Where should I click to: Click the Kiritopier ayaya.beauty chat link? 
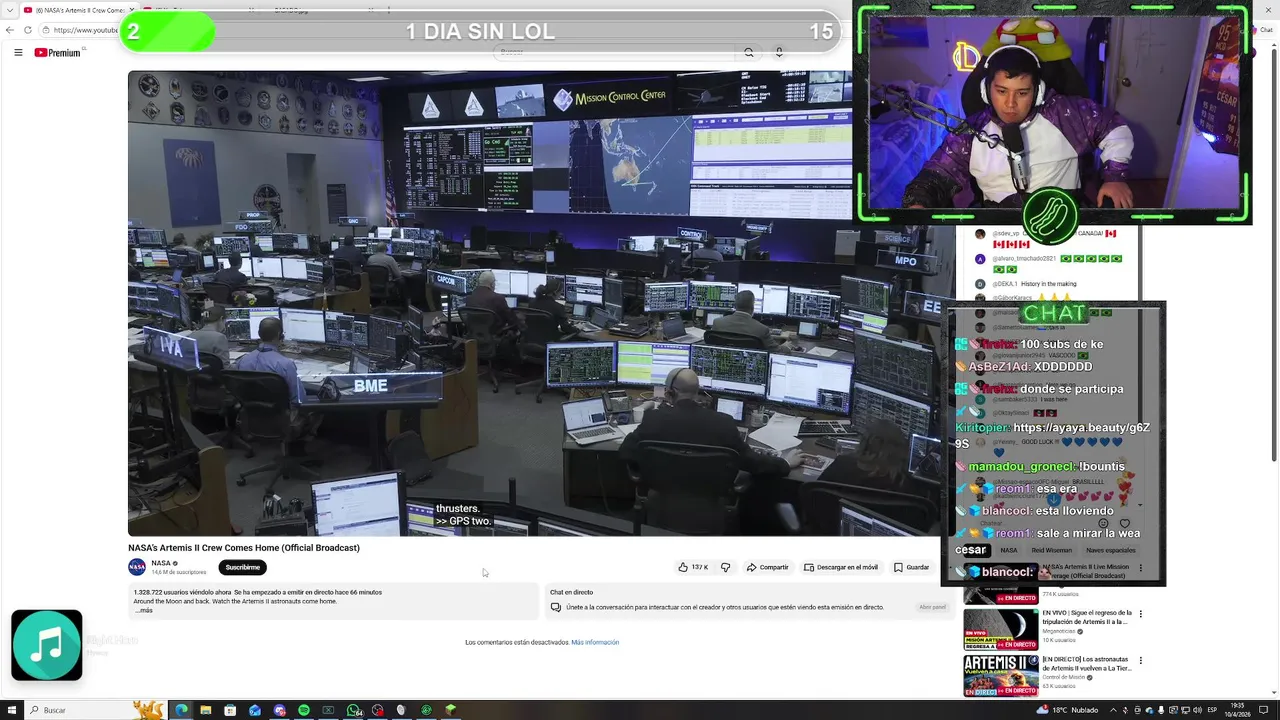tap(1052, 434)
